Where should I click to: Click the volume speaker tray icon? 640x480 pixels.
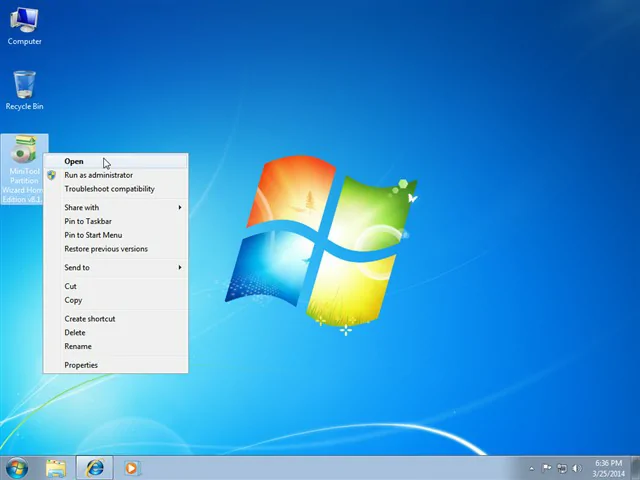[x=576, y=468]
